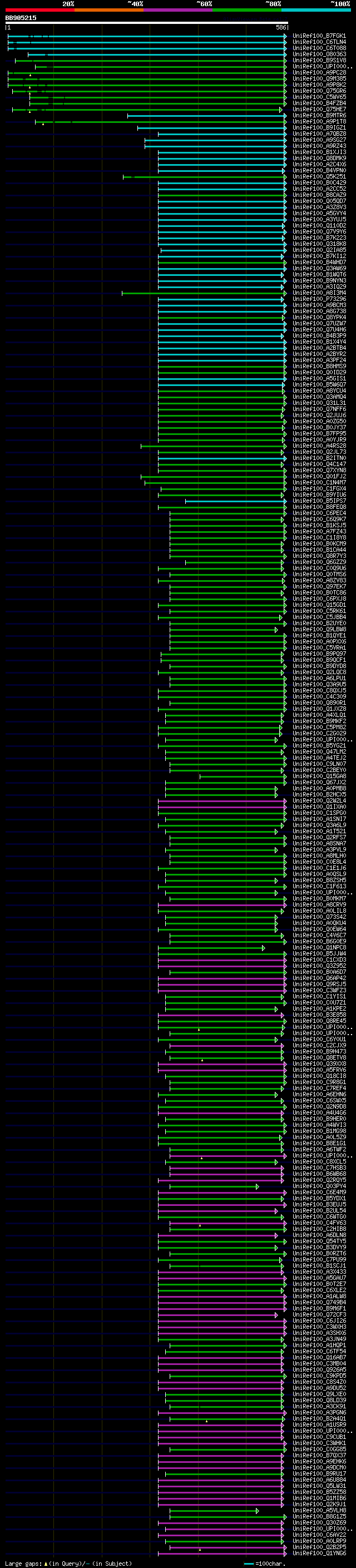Select hit UniRef100_Q8DMK9
Viewport: 356px width, 1568px height.
click(x=319, y=159)
